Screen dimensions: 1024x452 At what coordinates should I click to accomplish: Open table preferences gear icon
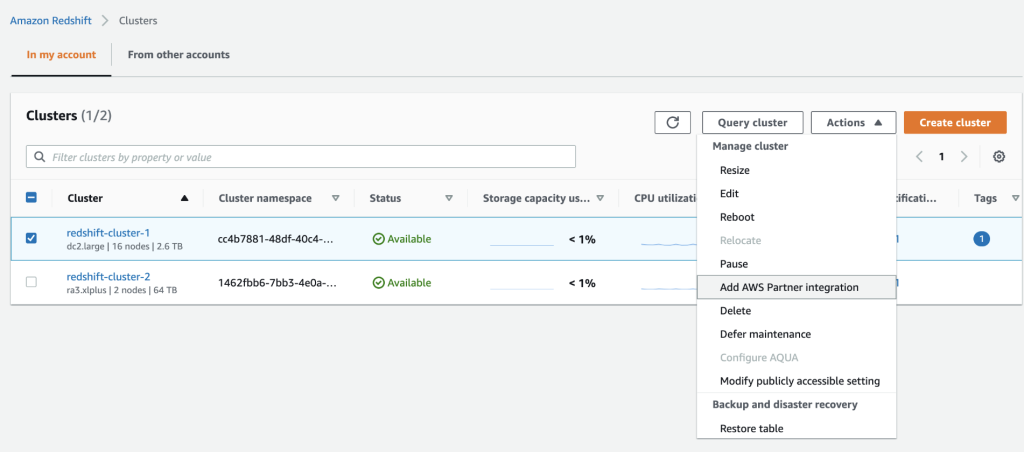coord(999,157)
